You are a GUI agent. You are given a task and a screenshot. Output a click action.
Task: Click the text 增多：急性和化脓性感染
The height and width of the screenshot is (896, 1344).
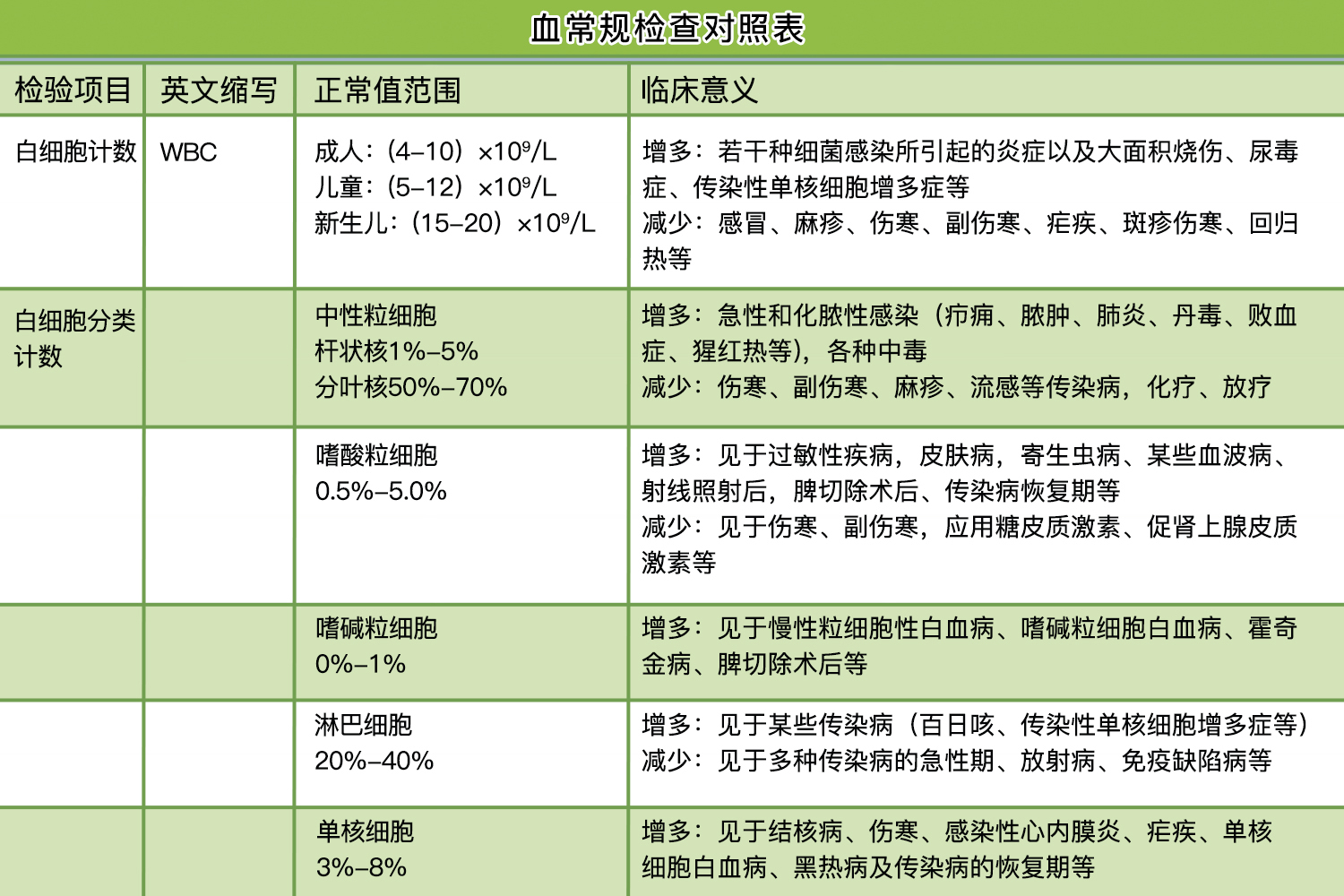780,315
